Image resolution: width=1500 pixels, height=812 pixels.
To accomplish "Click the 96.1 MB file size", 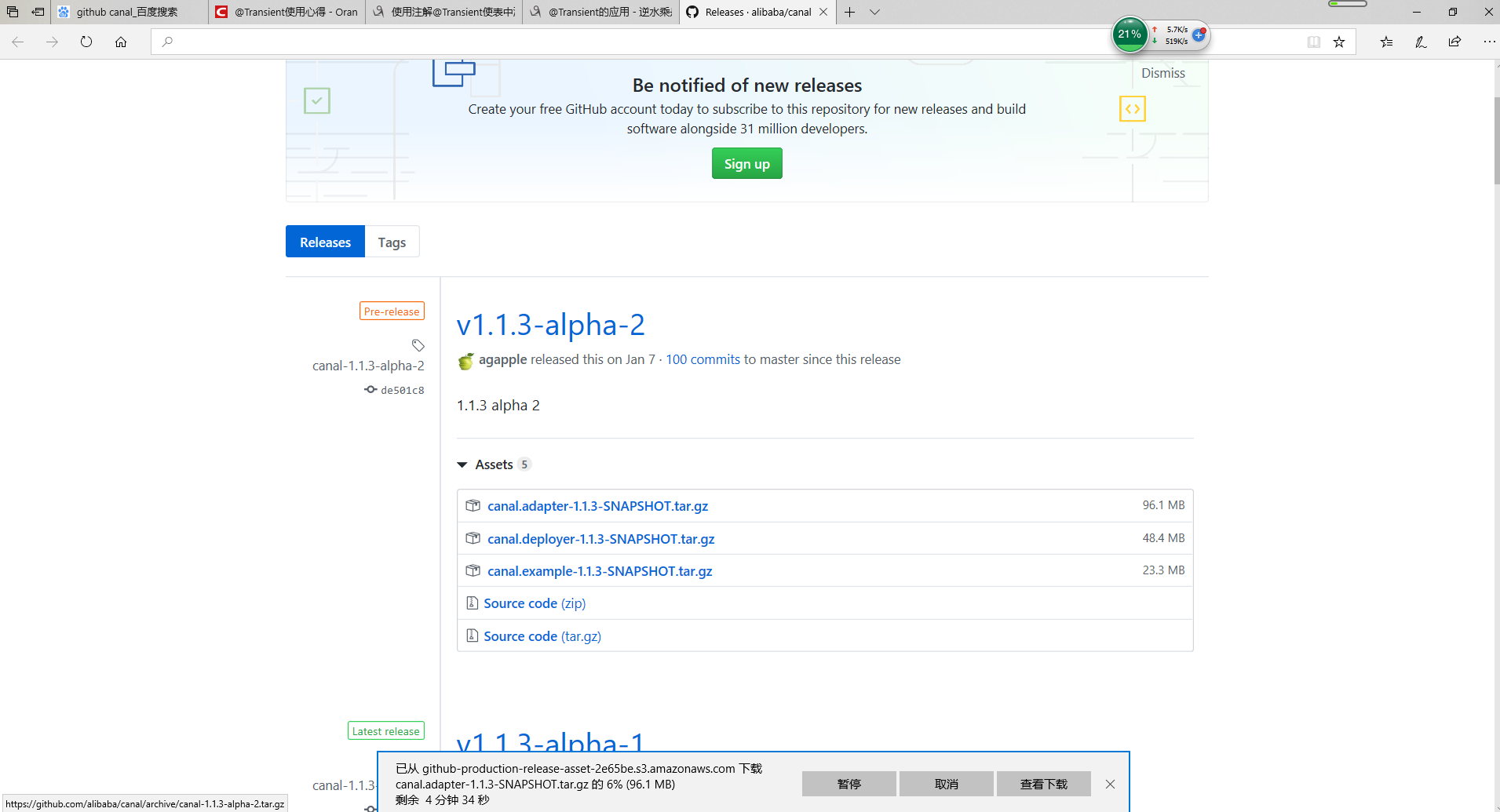I will pos(1163,505).
